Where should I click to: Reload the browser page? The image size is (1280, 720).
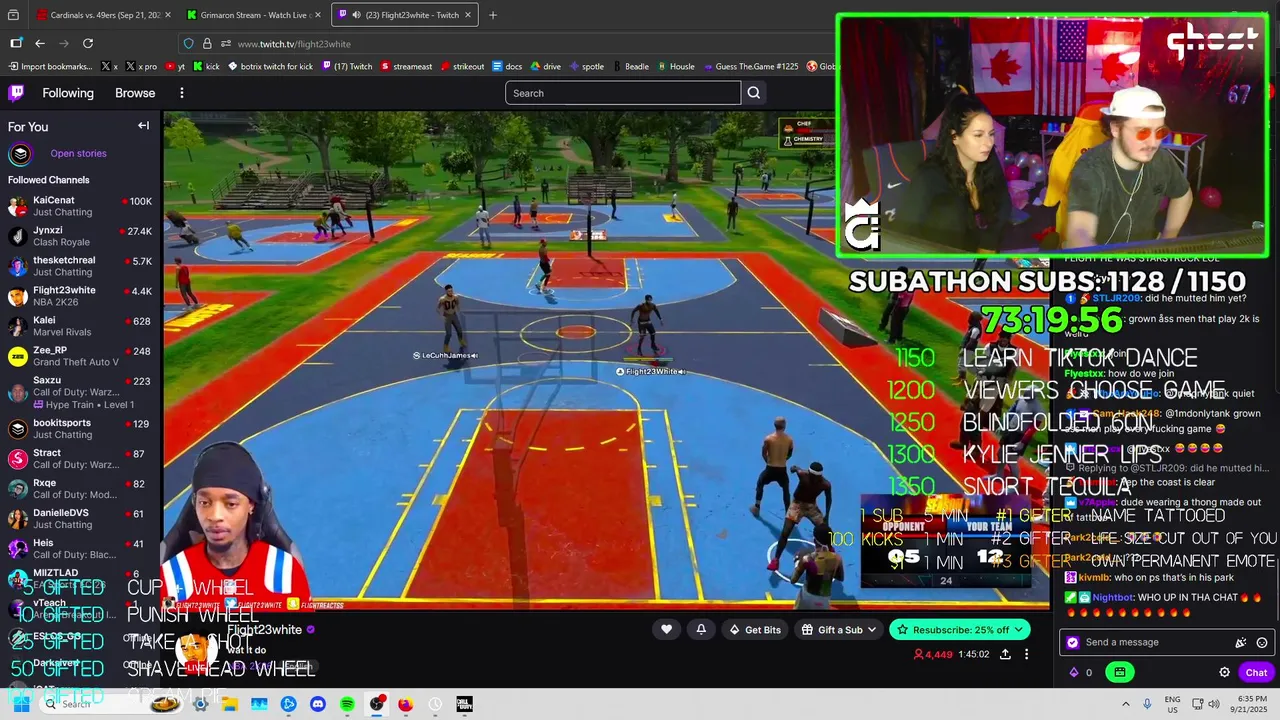tap(88, 43)
